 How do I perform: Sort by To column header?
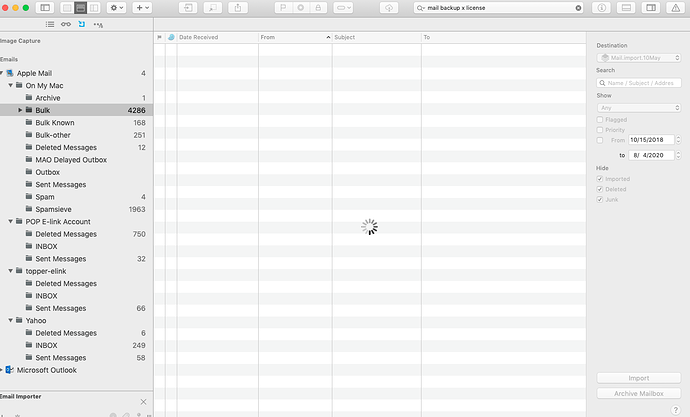point(503,37)
